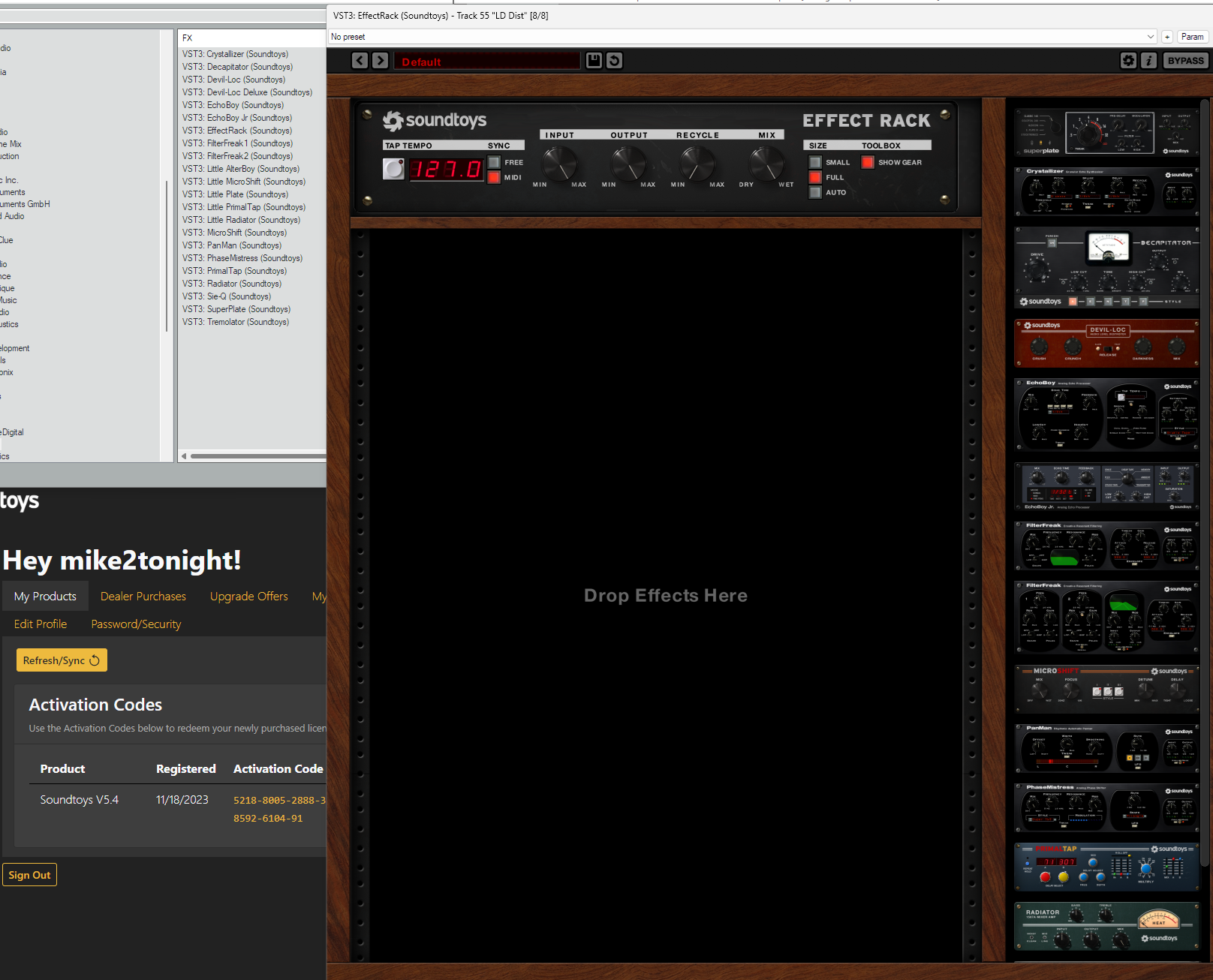
Task: Select AUTO rack size
Action: click(x=815, y=192)
